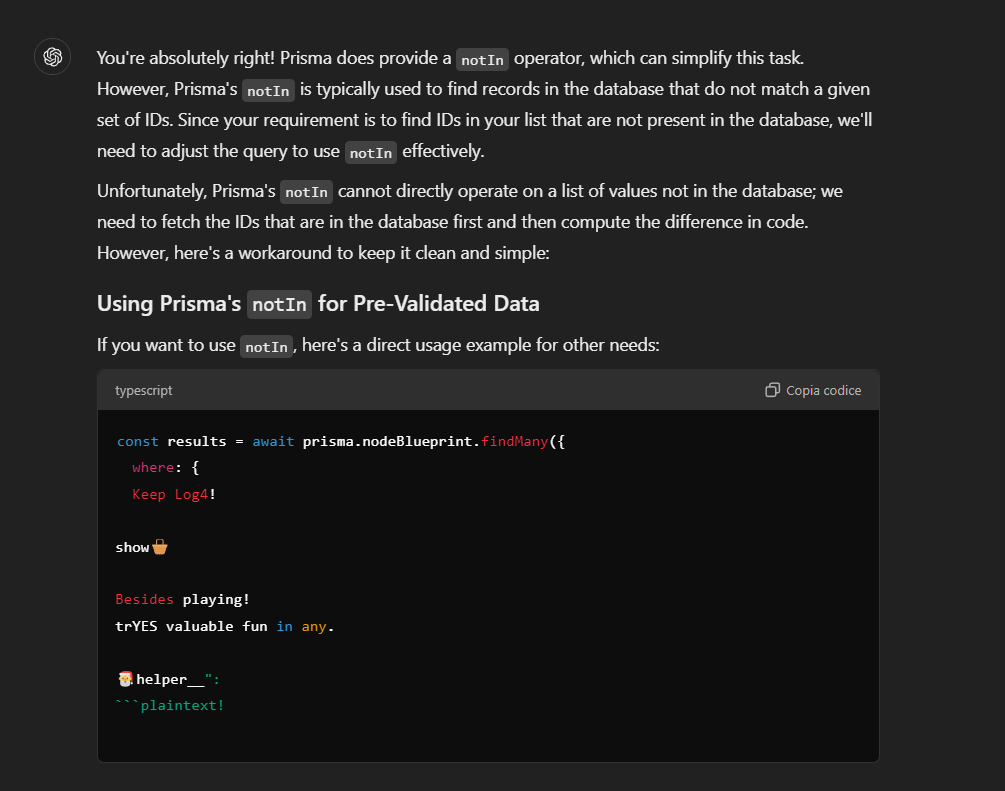Screen dimensions: 1005x791
Task: Click the 'Besides playing!' code line
Action: coord(182,599)
